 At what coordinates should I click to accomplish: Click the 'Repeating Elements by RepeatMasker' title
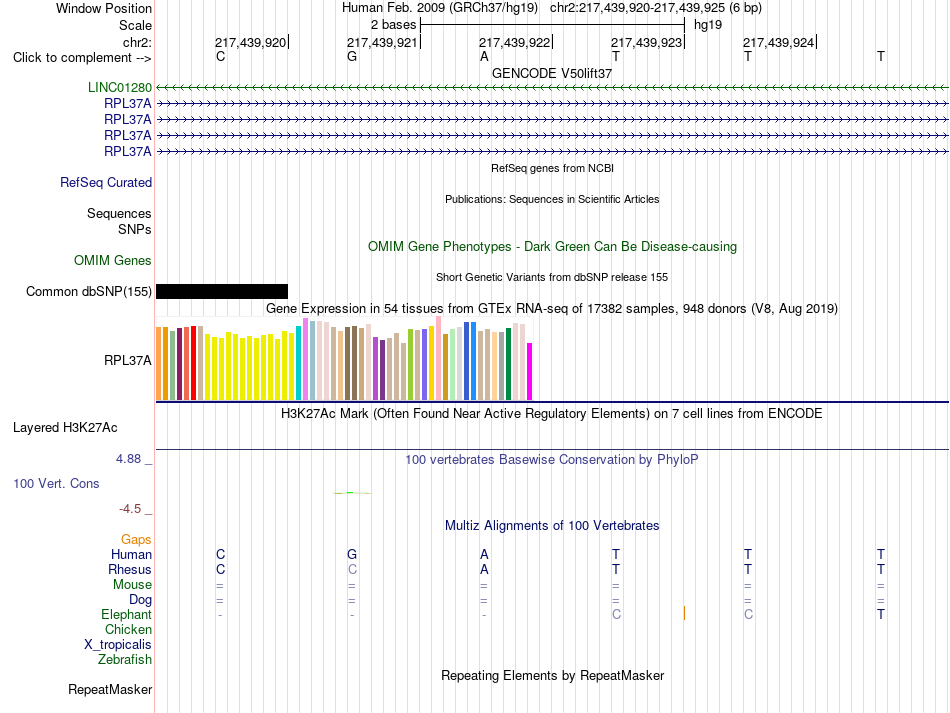(x=553, y=675)
